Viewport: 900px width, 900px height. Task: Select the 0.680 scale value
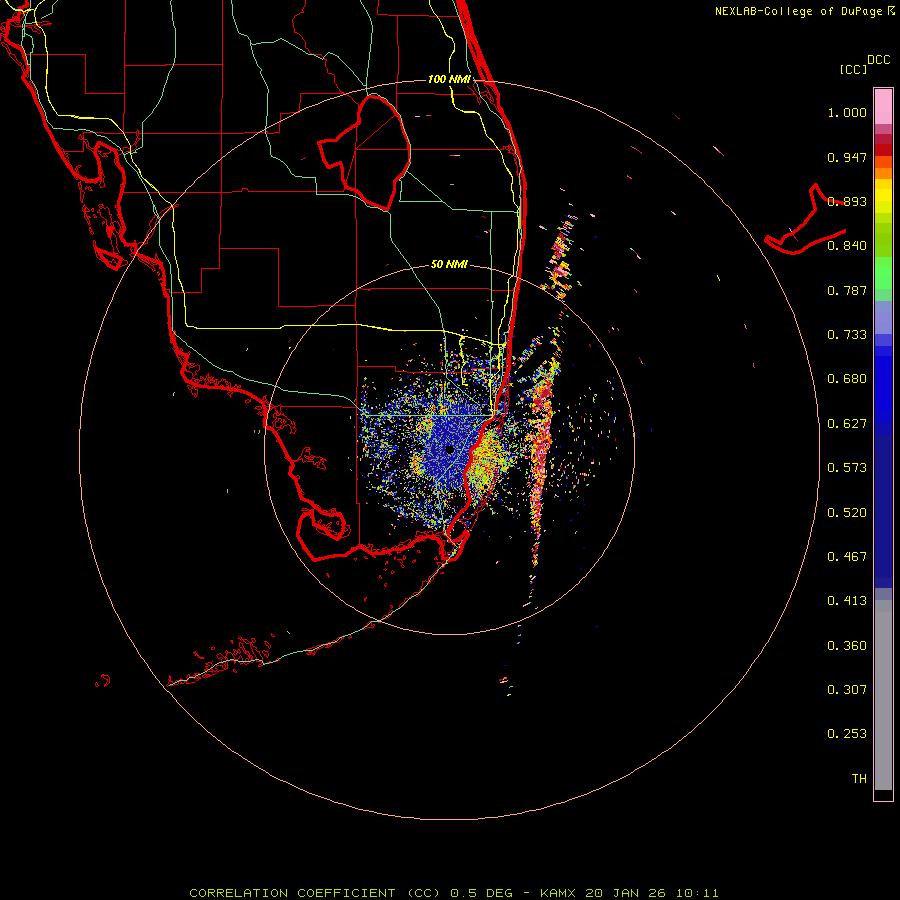(x=847, y=379)
